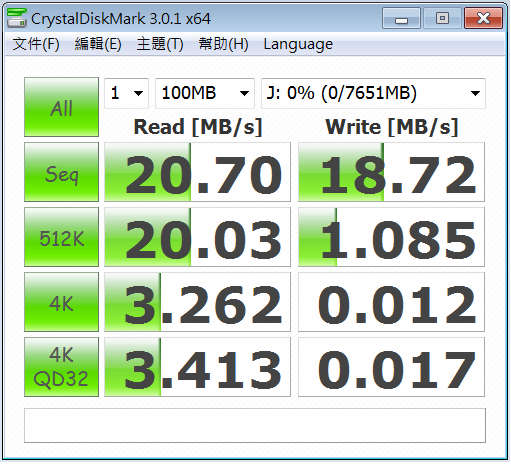
Task: Open the test count dropdown showing 1
Action: 126,93
